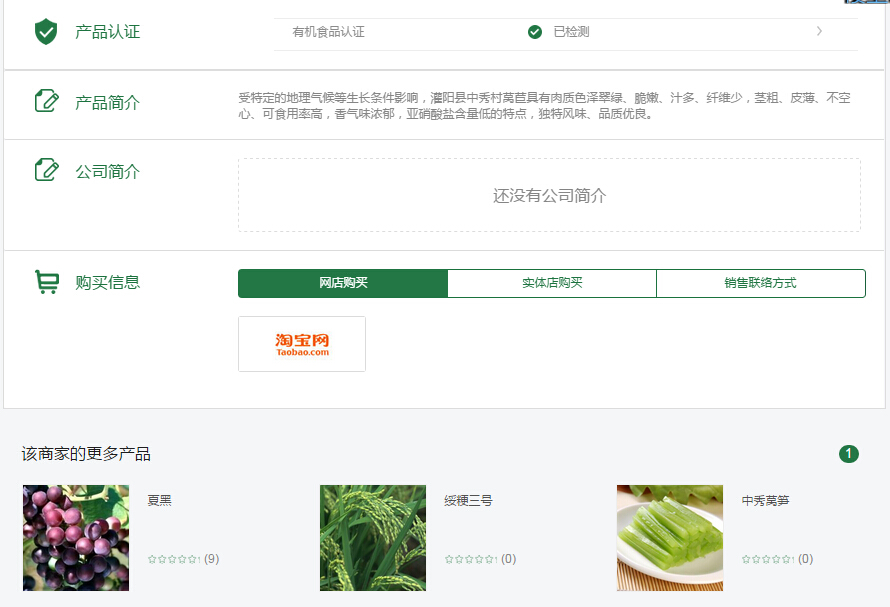Open the 夏黑 product link
Viewport: 890px width, 607px height.
click(160, 500)
